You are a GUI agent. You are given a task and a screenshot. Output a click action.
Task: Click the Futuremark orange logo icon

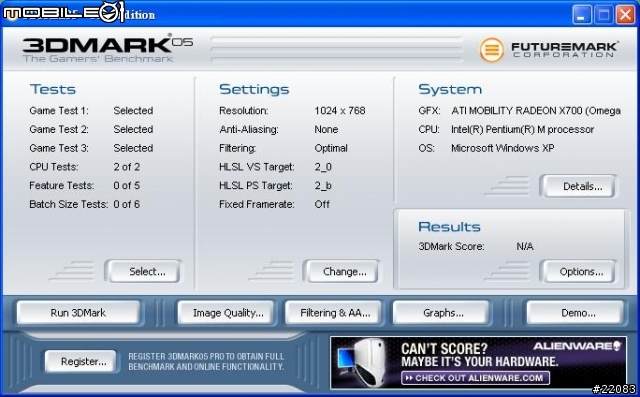[491, 50]
